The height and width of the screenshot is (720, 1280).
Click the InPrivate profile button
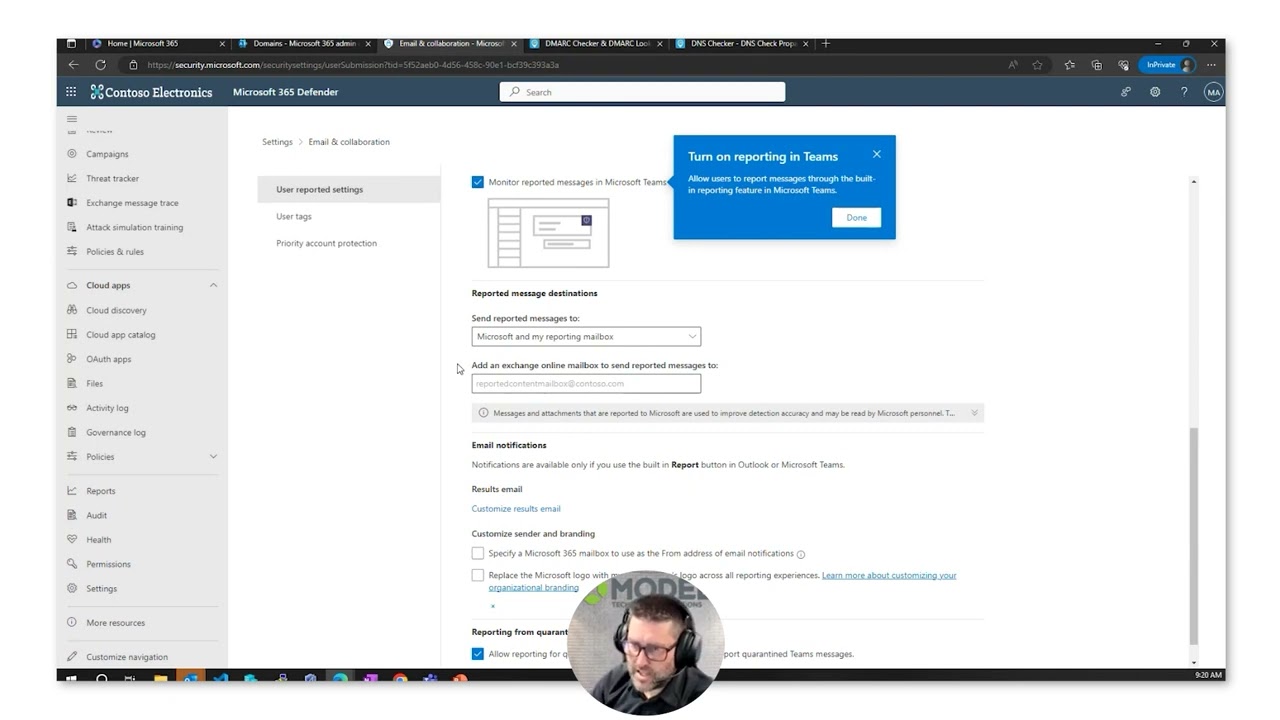coord(1168,65)
